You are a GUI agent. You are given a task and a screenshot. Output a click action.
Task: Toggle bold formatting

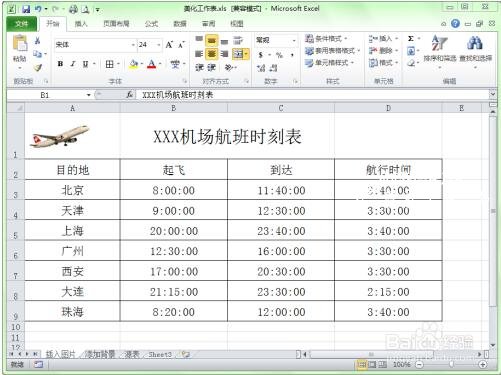[x=60, y=64]
